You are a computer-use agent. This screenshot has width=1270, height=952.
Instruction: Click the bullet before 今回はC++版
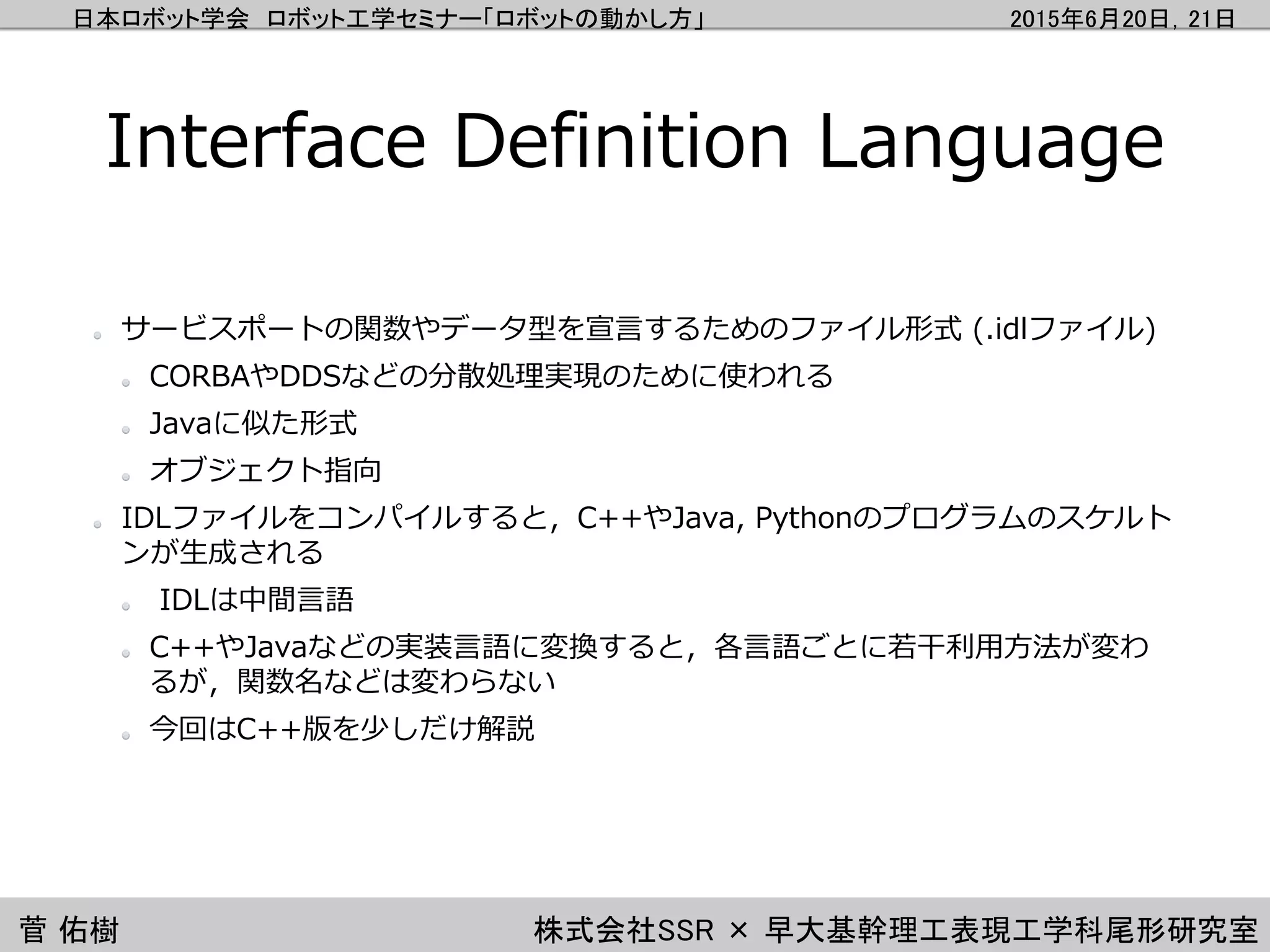pos(126,735)
